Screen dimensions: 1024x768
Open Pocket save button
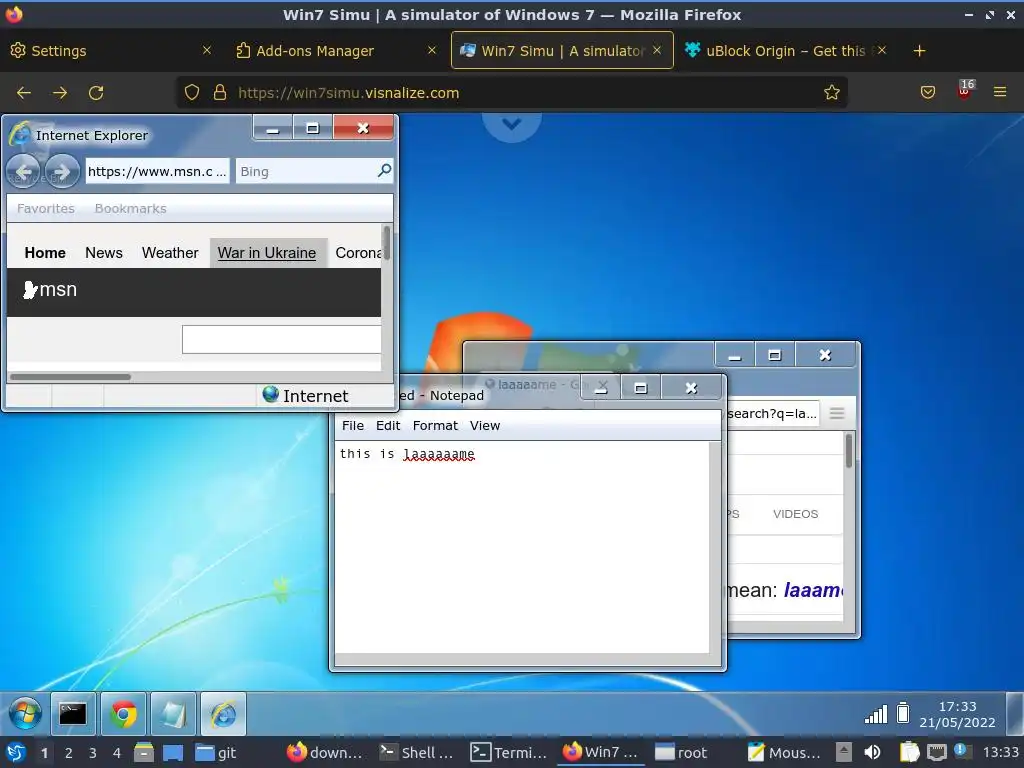point(928,93)
